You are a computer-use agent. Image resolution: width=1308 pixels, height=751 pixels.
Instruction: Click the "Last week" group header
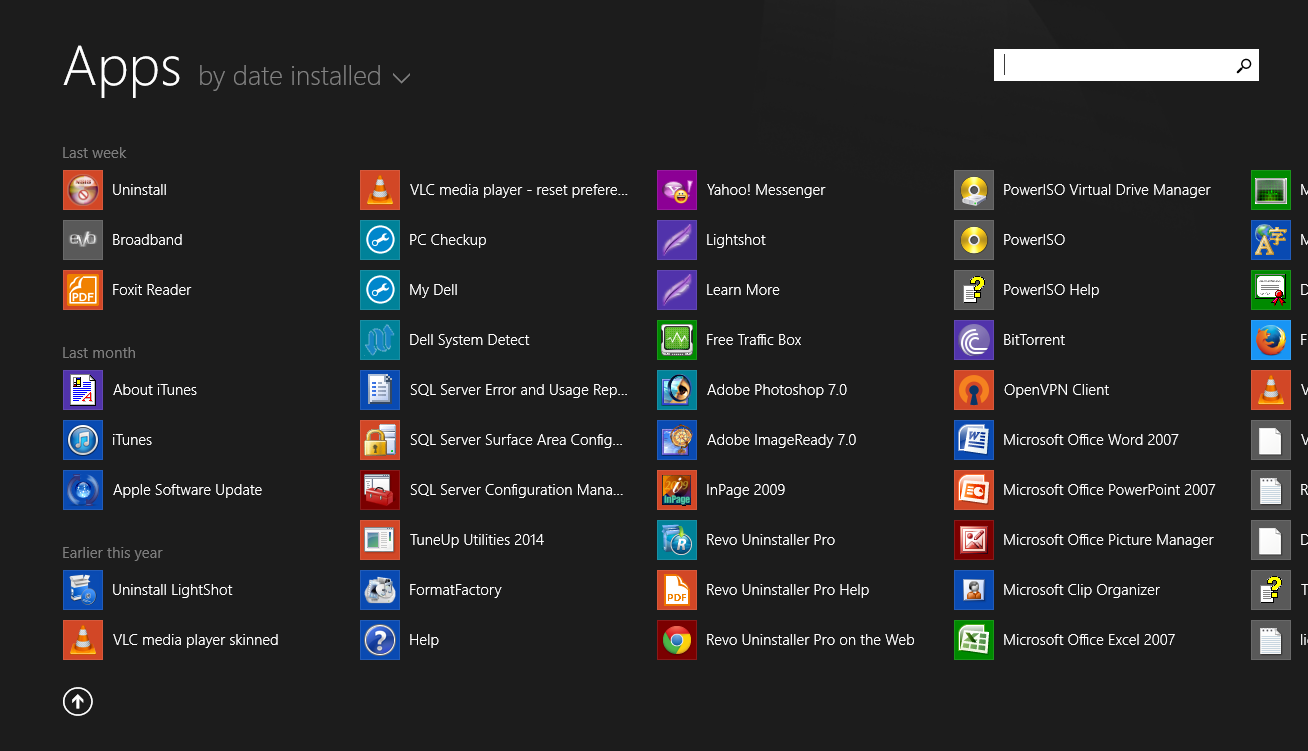94,153
